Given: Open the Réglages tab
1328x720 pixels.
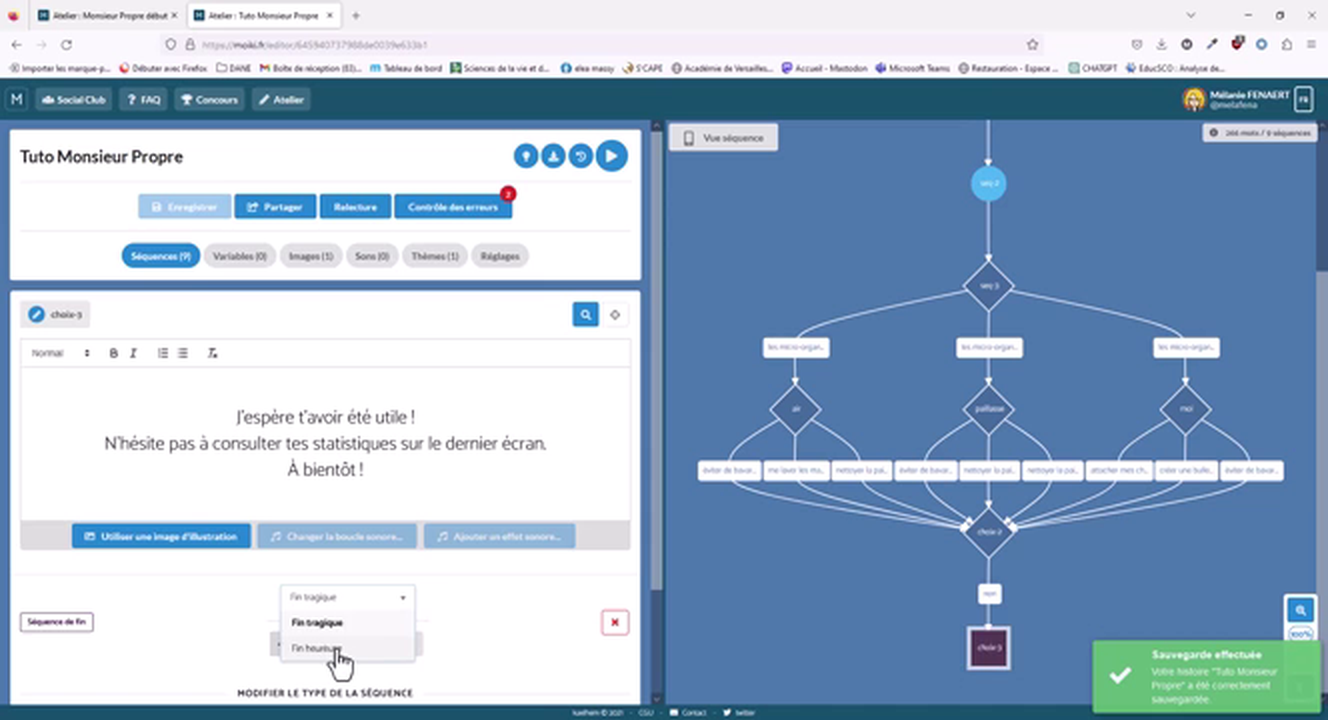Looking at the screenshot, I should 499,256.
